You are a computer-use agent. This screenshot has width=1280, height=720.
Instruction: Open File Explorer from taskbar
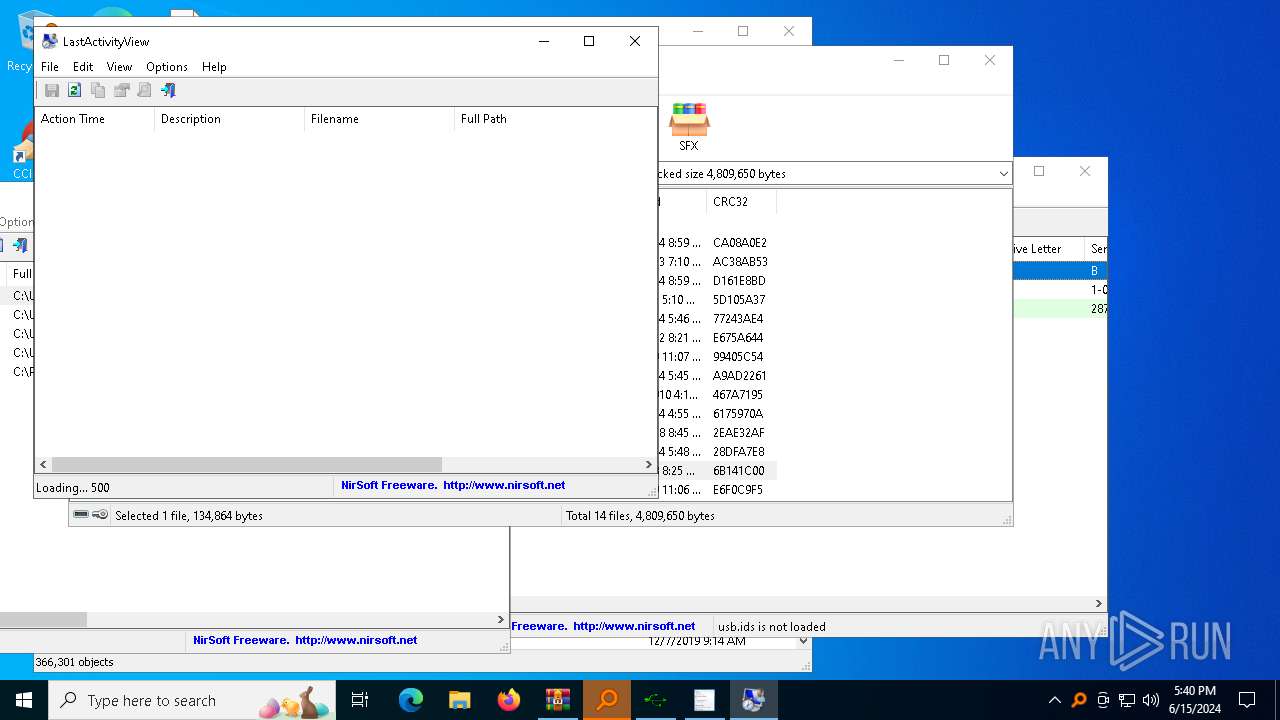click(460, 700)
